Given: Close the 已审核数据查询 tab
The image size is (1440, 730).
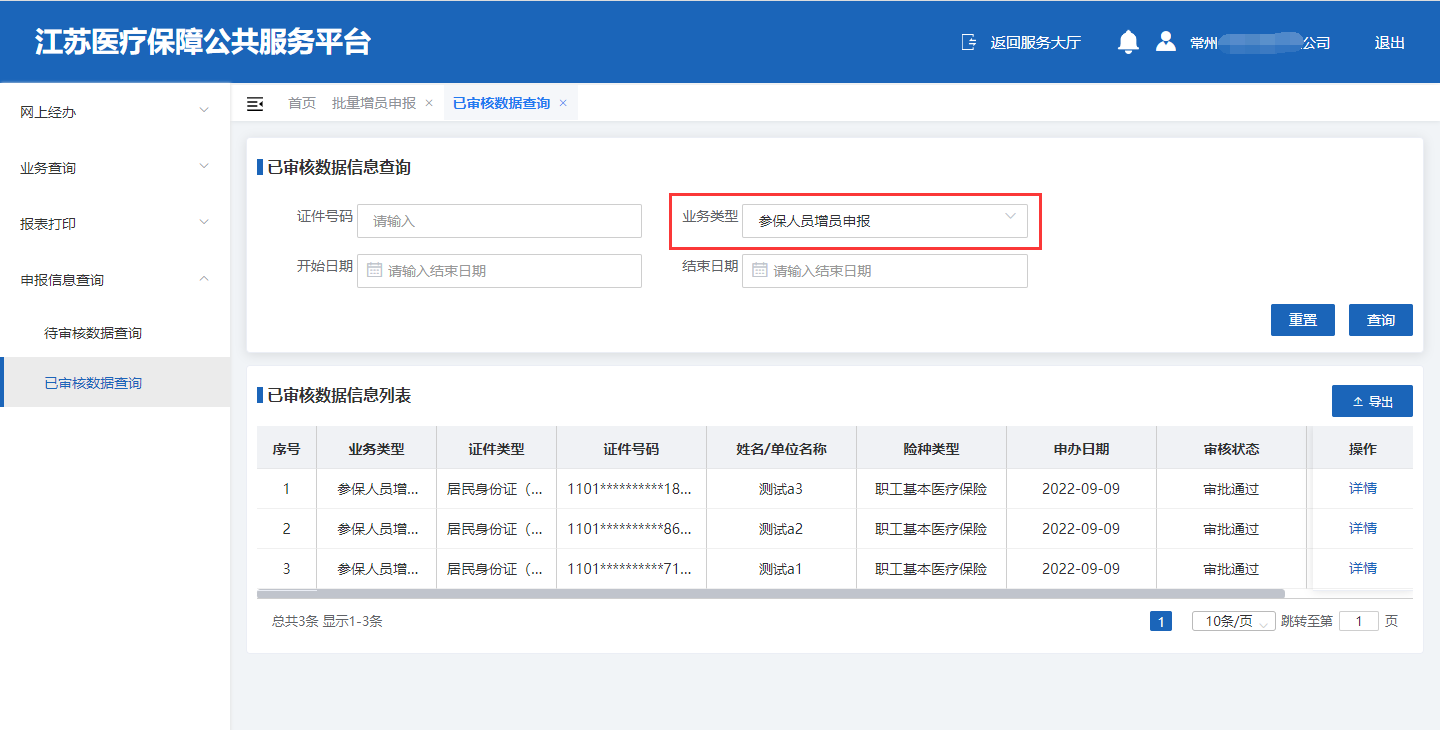Looking at the screenshot, I should pos(563,103).
